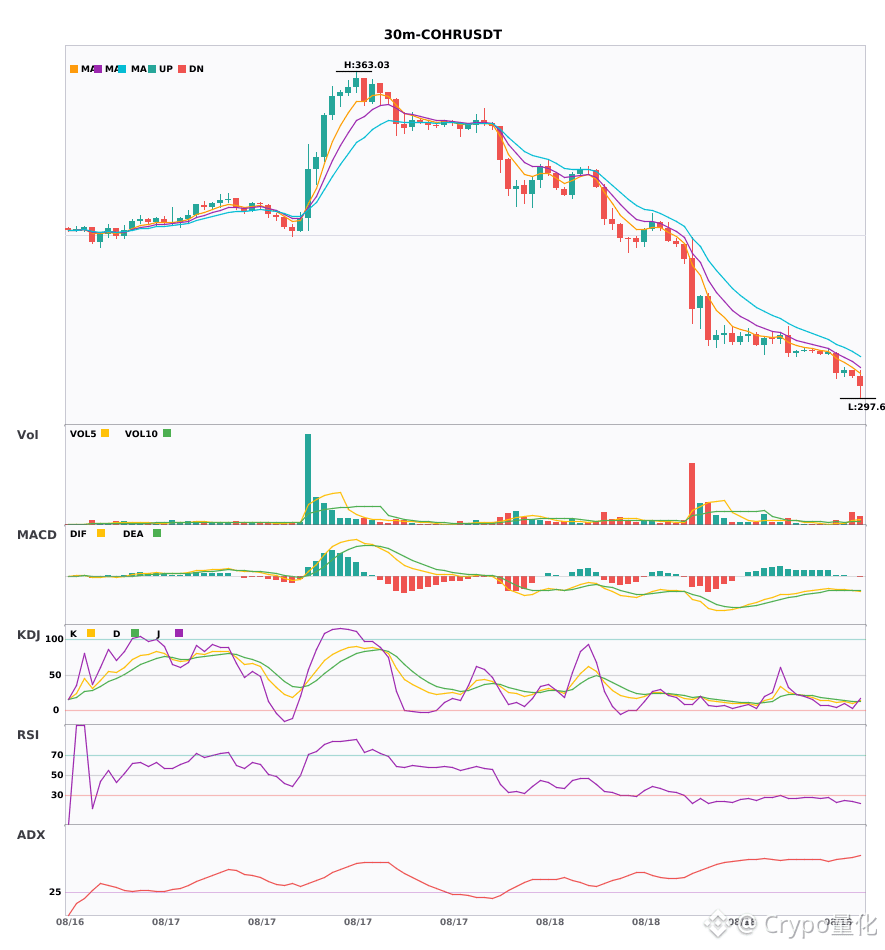Select the chart title 30m-COHRUSDT
The width and height of the screenshot is (885, 950).
tap(443, 35)
